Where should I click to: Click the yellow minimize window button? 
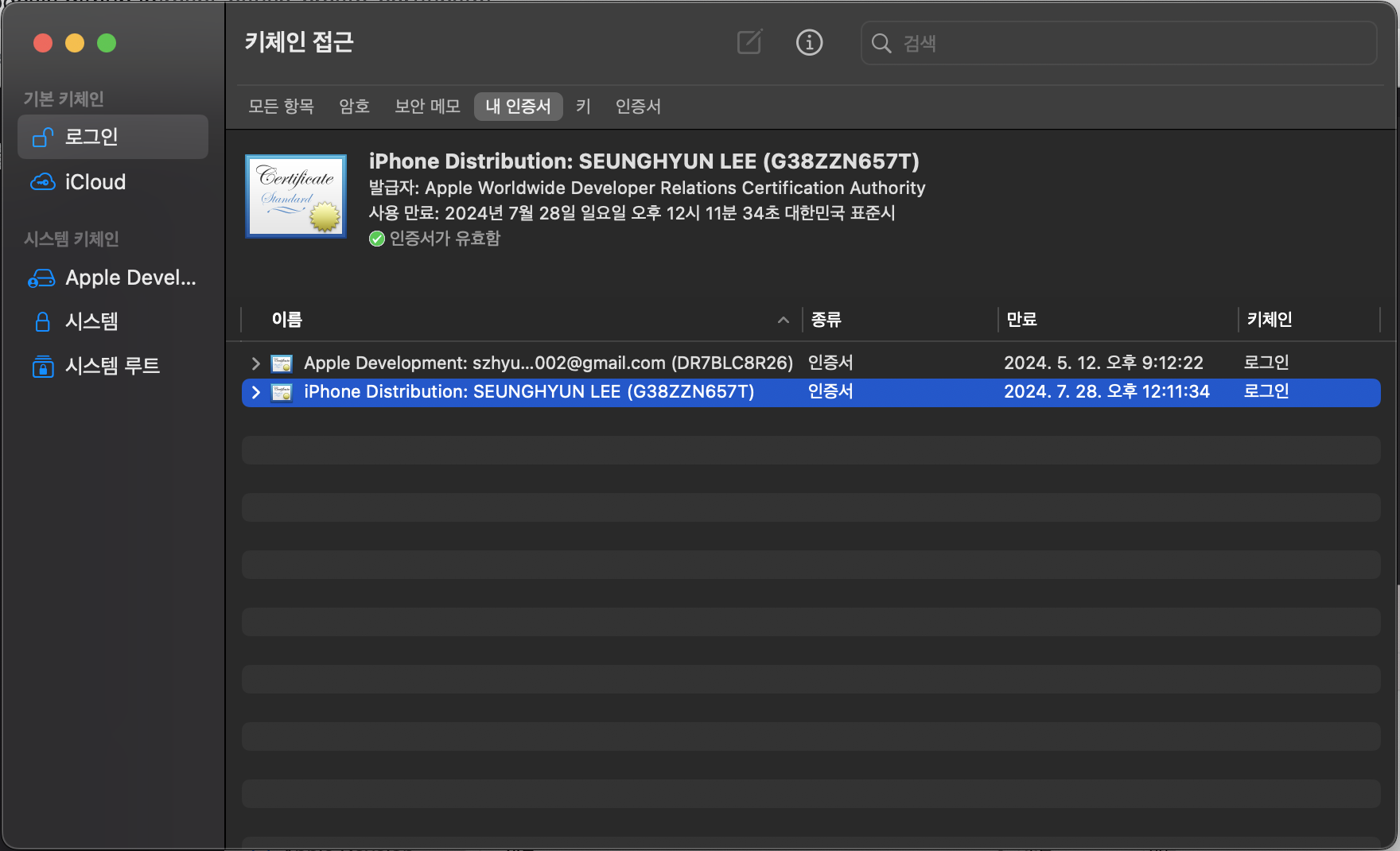coord(75,43)
